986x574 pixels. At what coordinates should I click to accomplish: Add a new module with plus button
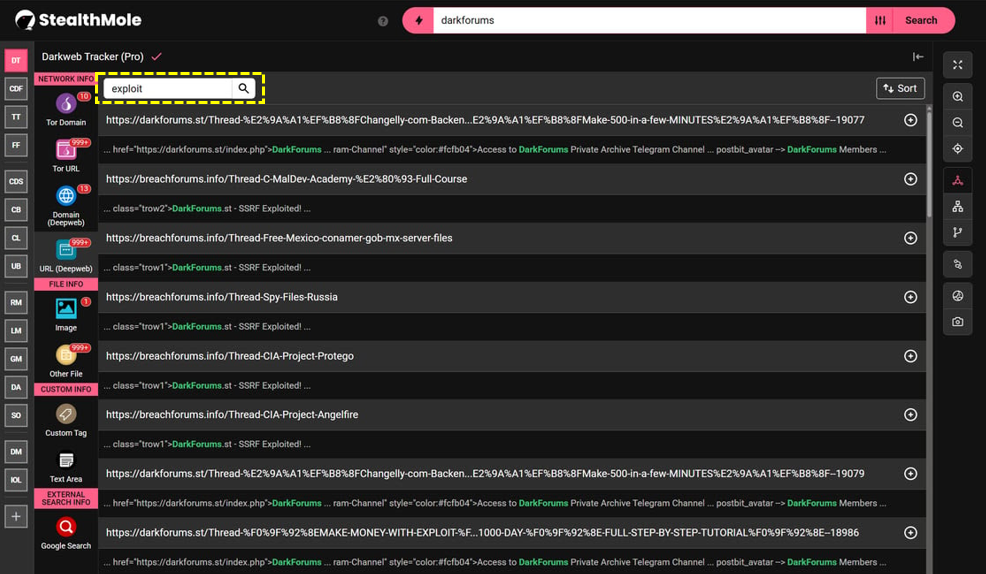pos(16,517)
